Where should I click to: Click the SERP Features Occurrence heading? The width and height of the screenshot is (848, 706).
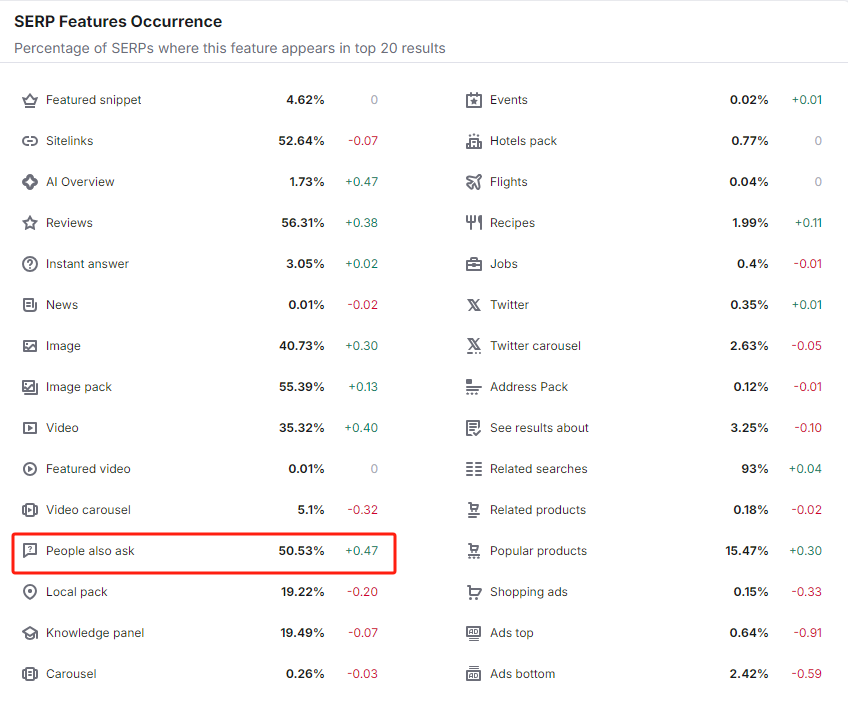[x=118, y=22]
